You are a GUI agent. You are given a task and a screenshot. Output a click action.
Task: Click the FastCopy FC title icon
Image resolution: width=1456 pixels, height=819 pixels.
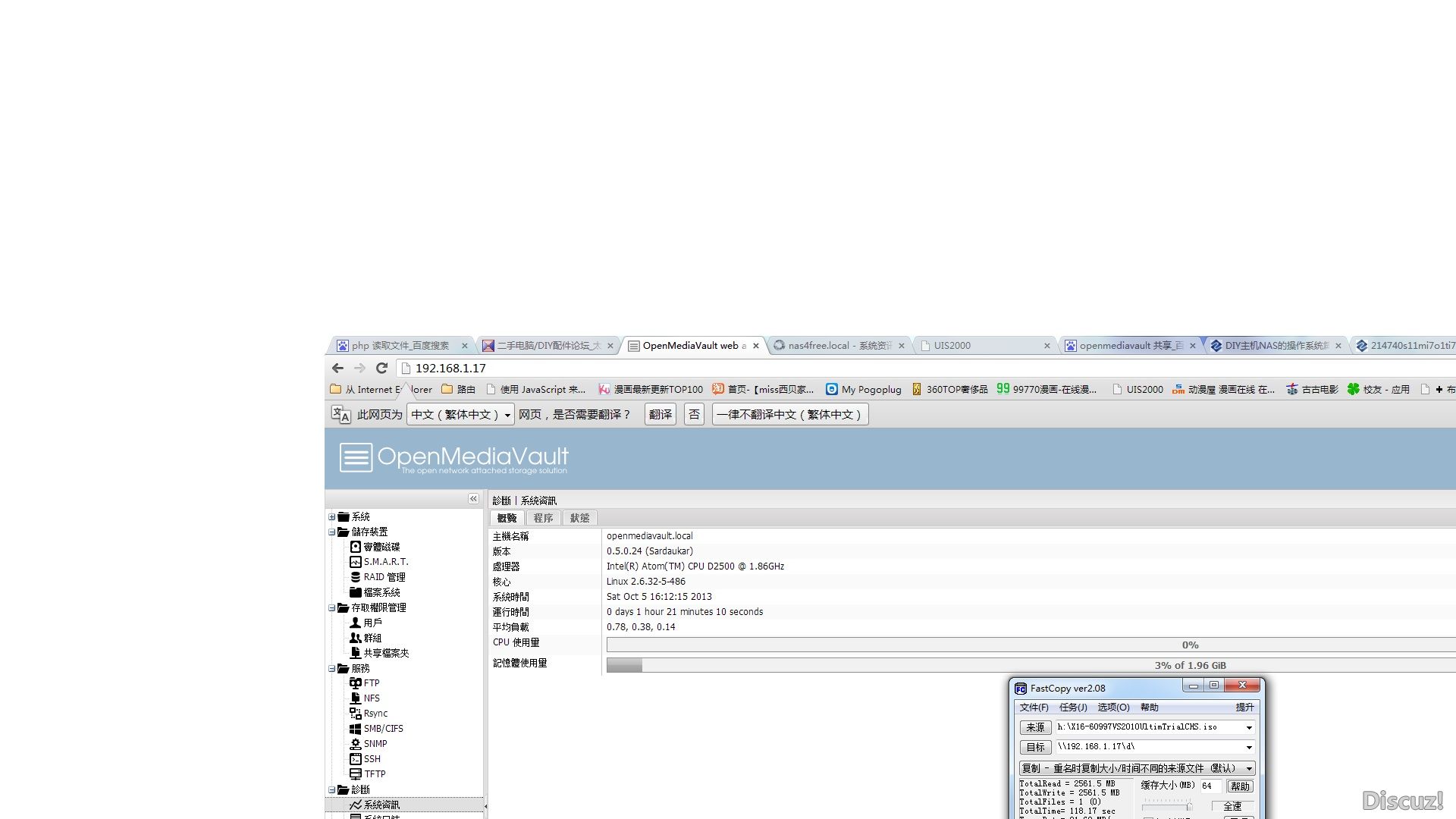pyautogui.click(x=1021, y=689)
